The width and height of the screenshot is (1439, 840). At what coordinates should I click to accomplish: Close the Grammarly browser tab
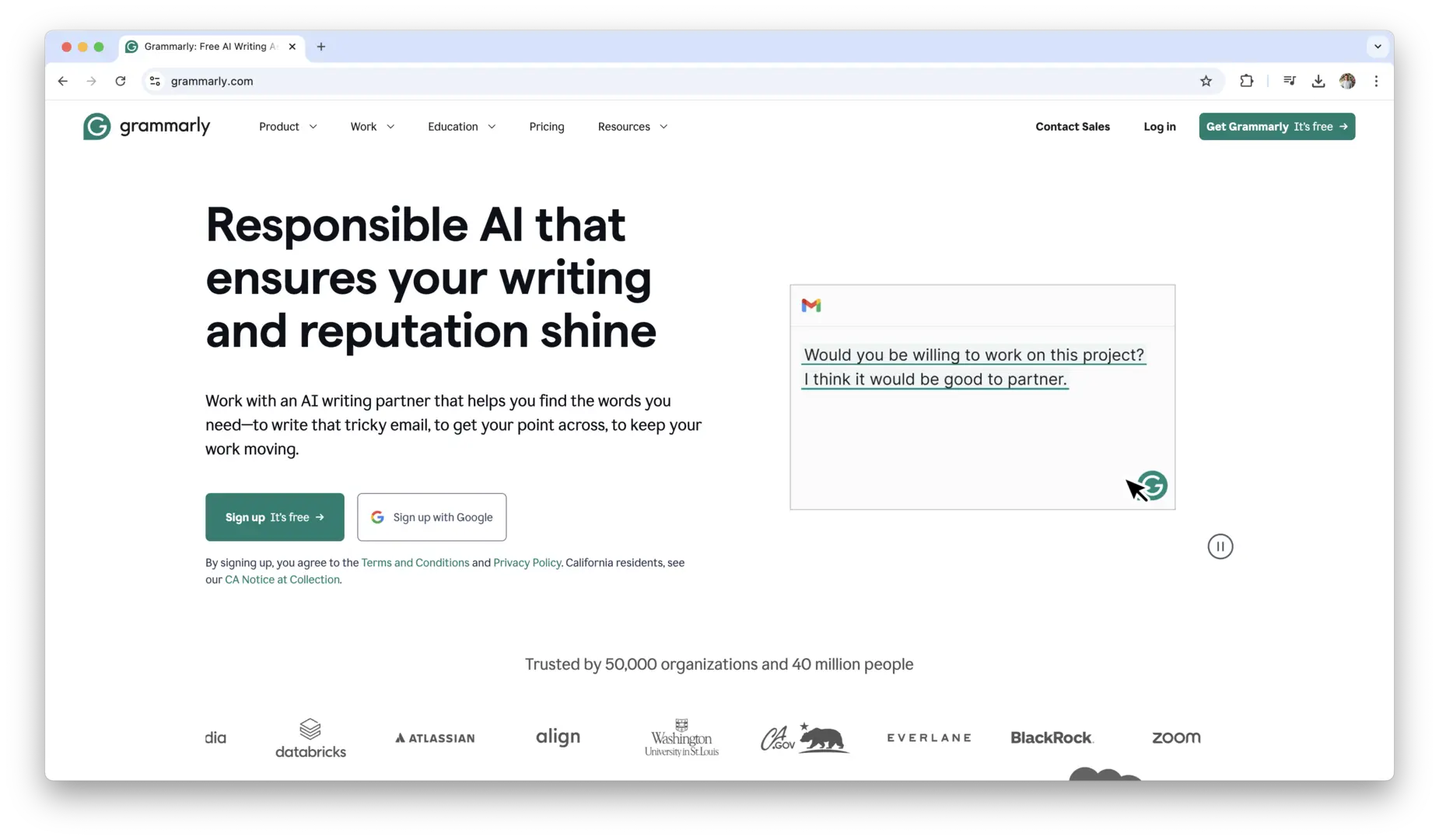[292, 47]
